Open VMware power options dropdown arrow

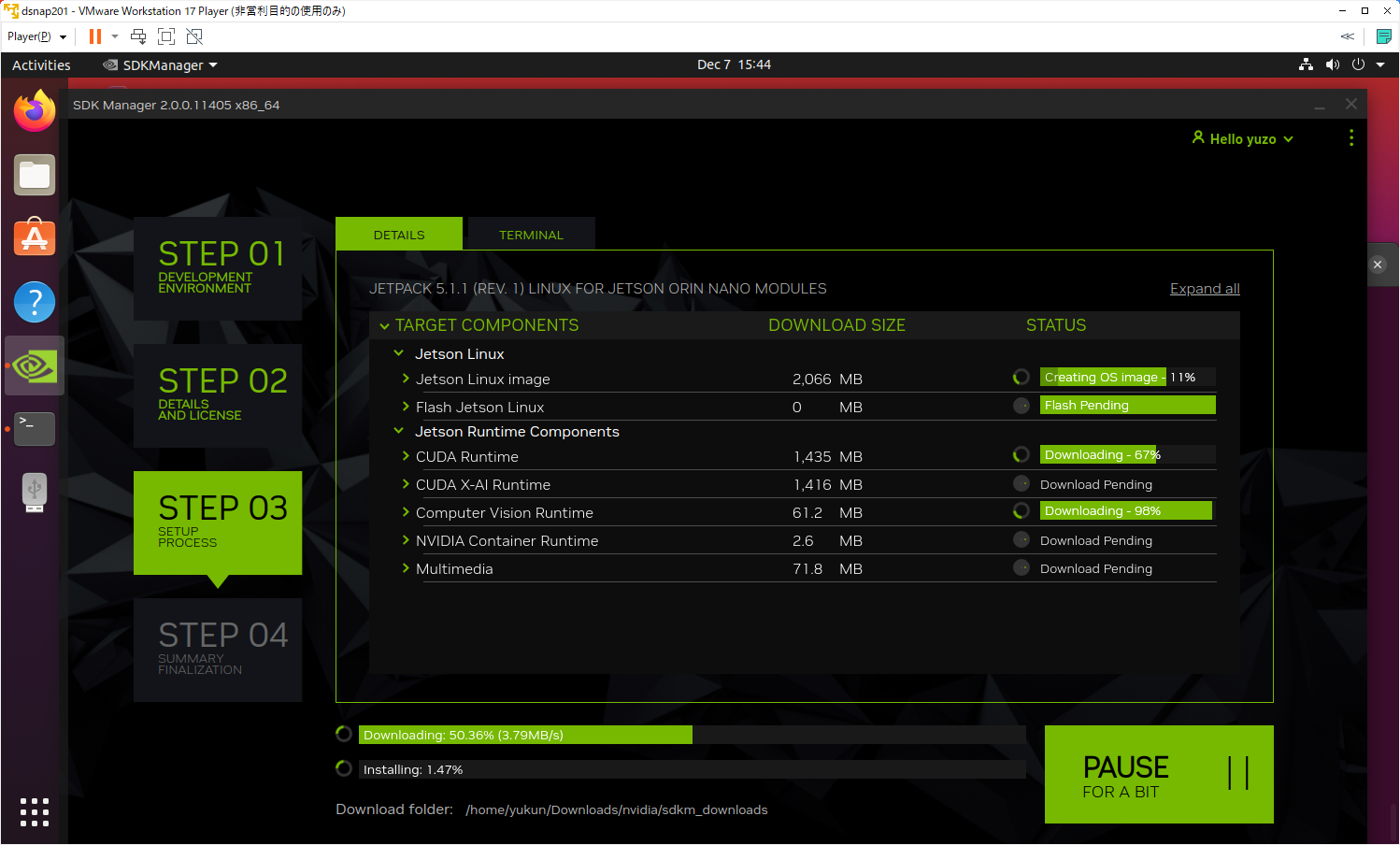coord(115,36)
